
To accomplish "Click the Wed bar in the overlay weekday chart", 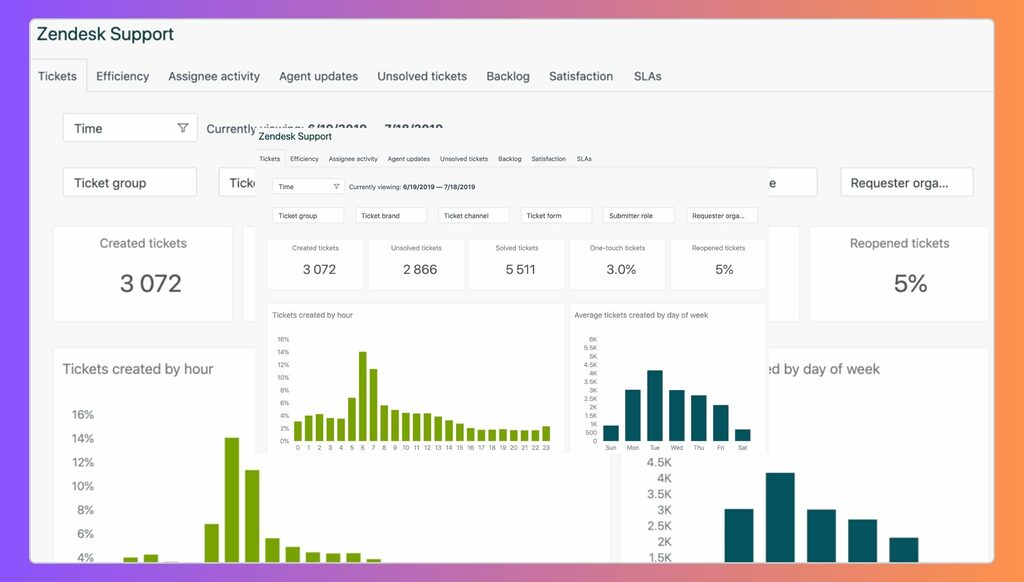I will [x=677, y=415].
